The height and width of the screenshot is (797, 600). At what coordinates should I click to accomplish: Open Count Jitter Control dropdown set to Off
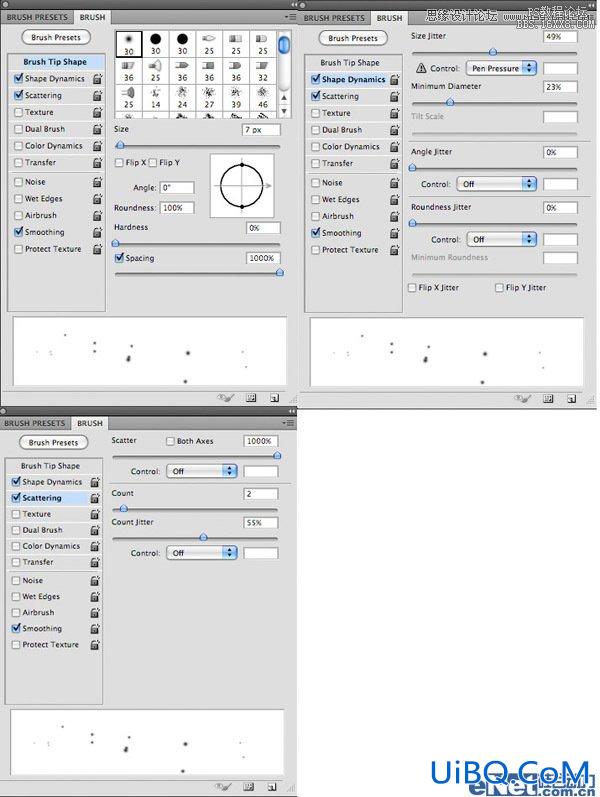click(x=202, y=553)
